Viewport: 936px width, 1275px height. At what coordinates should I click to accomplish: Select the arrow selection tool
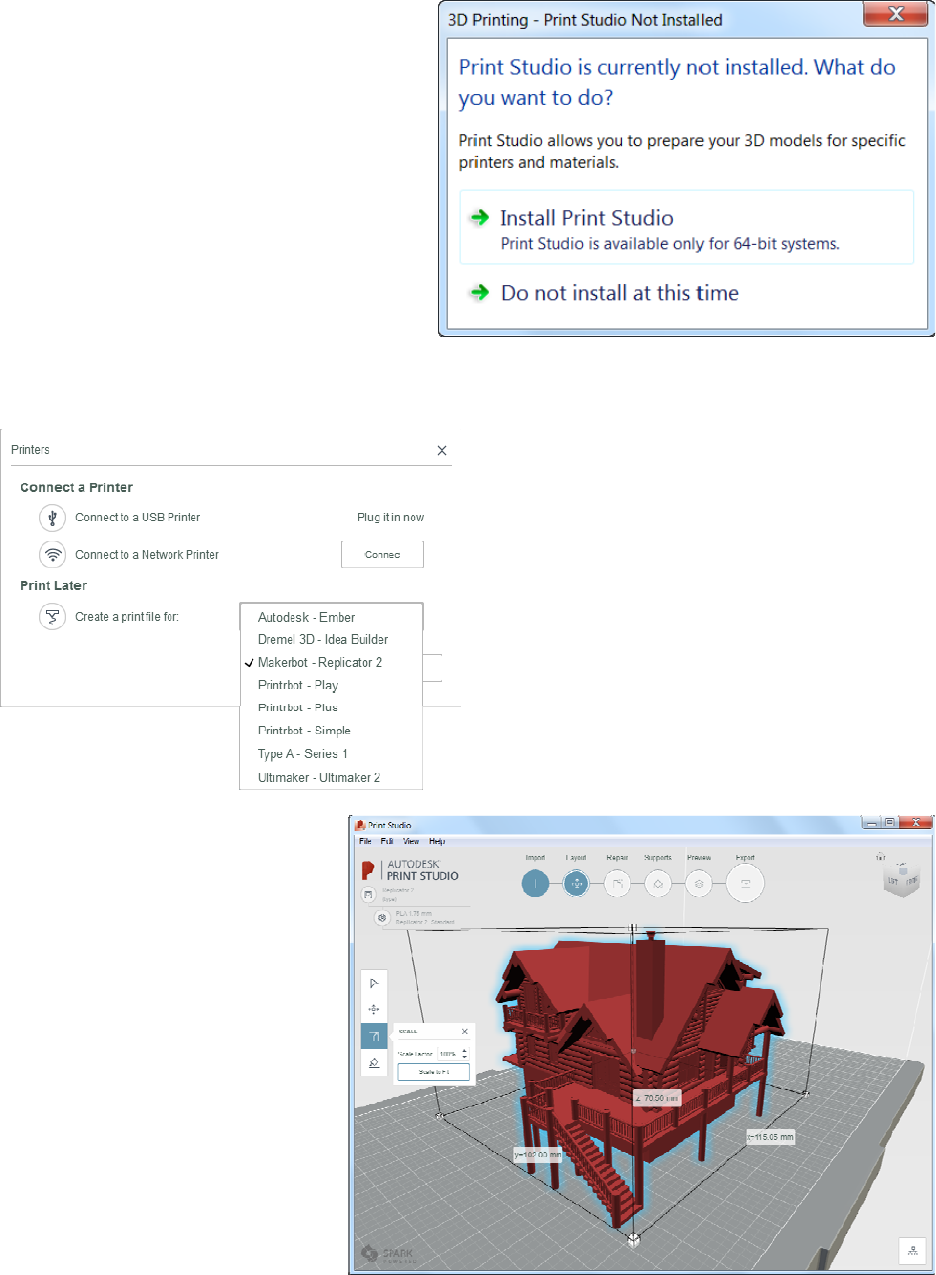point(374,983)
